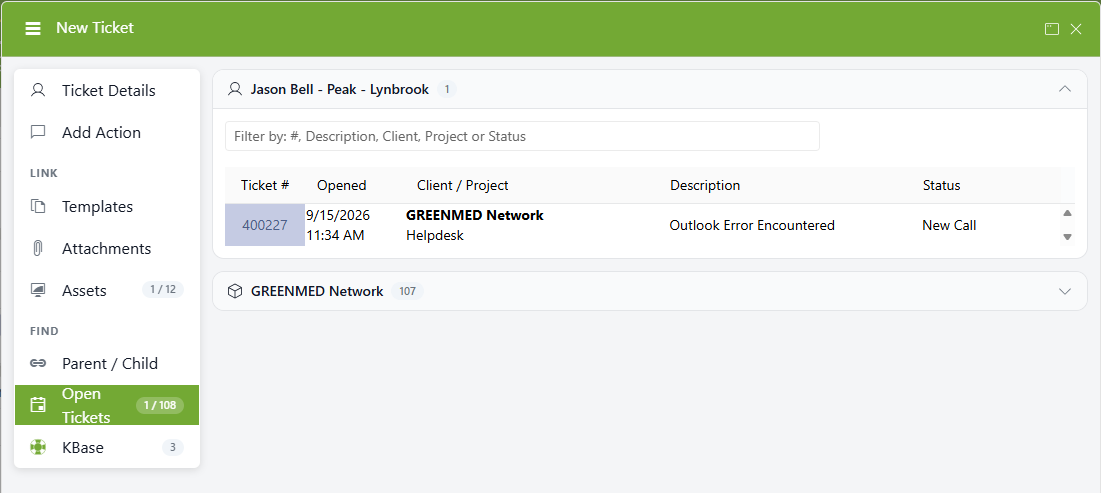Screen dimensions: 1101x493
Task: Click the Outlook Error Encountered description
Action: (x=752, y=225)
